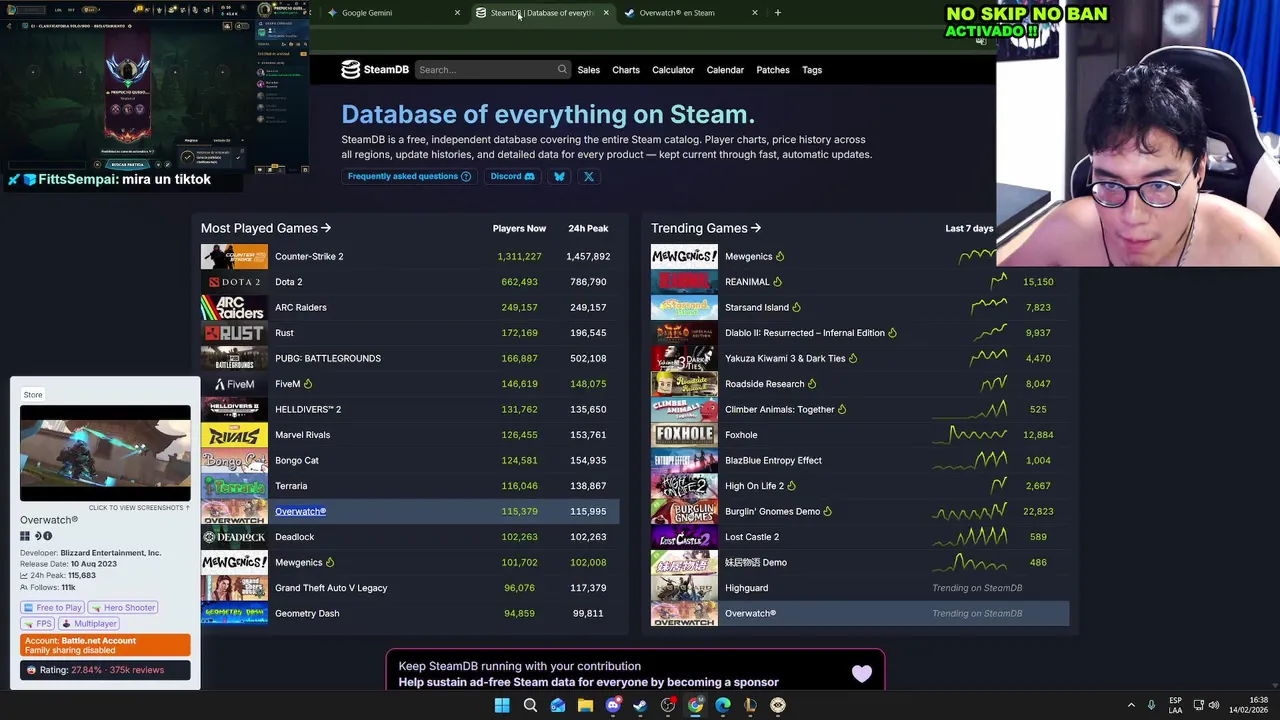Click the Marvel Rivals thumbnail
The width and height of the screenshot is (1280, 720).
point(234,435)
